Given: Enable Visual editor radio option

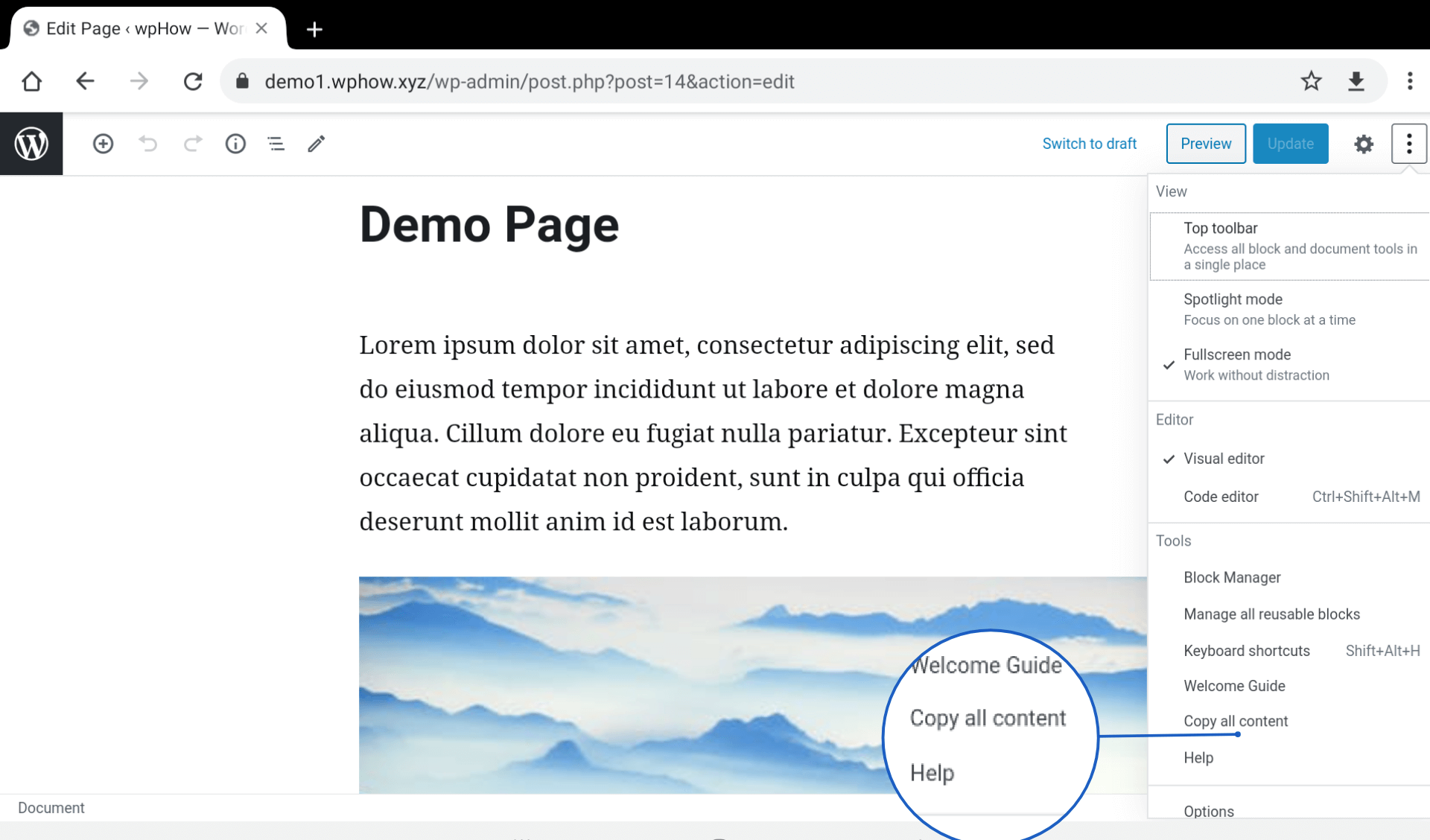Looking at the screenshot, I should [x=1222, y=458].
